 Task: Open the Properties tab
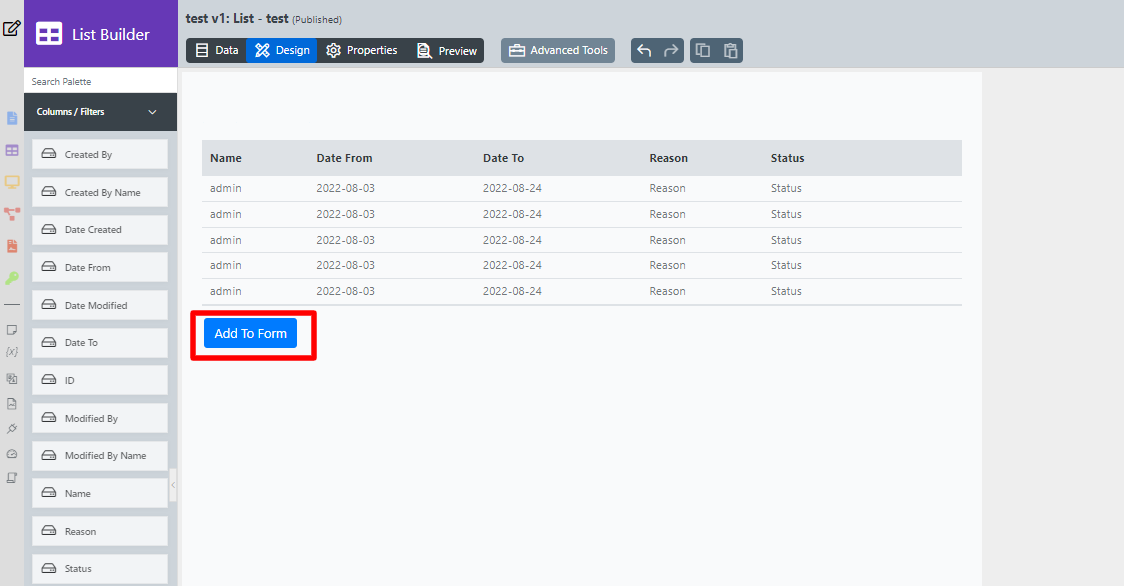coord(362,50)
